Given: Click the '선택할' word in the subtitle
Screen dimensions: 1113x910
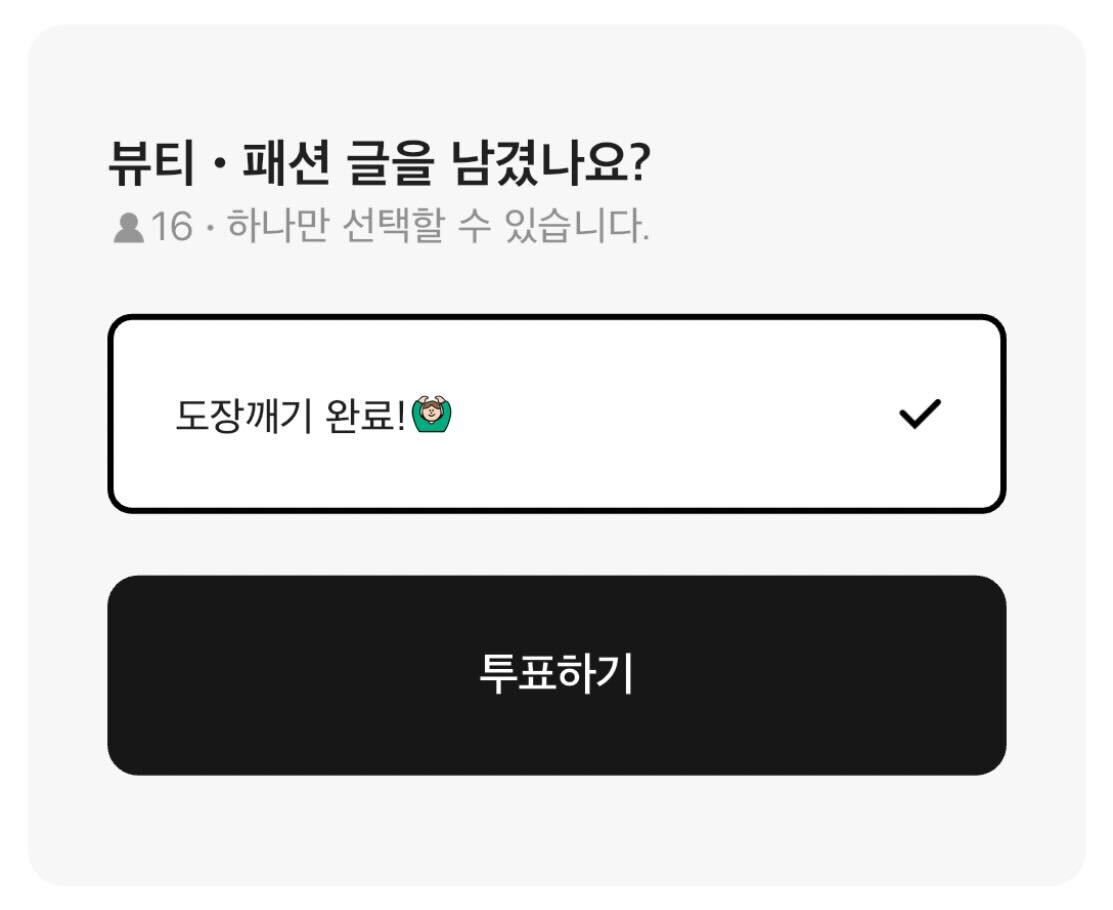Looking at the screenshot, I should tap(393, 226).
